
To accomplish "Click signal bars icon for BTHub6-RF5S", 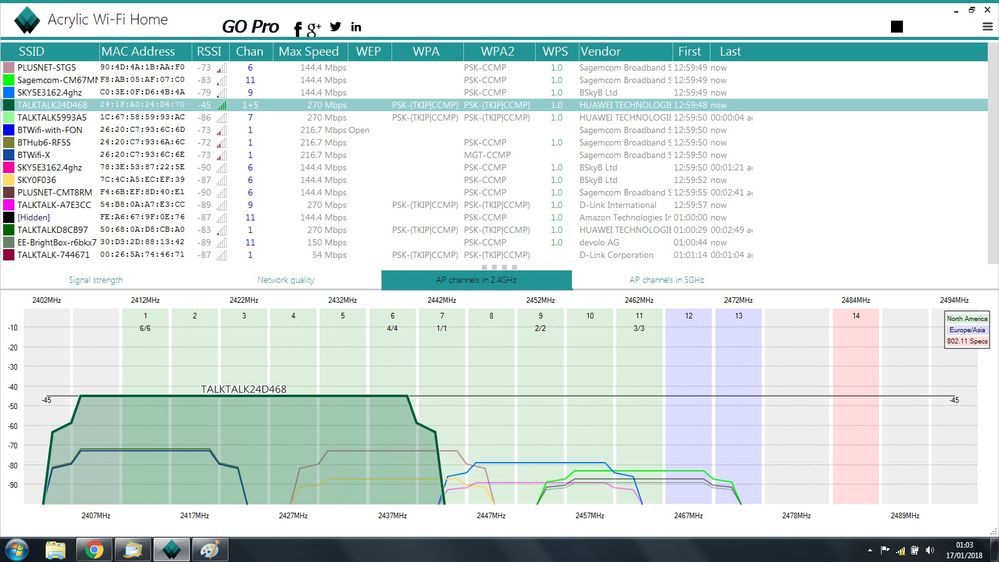I will [x=222, y=143].
